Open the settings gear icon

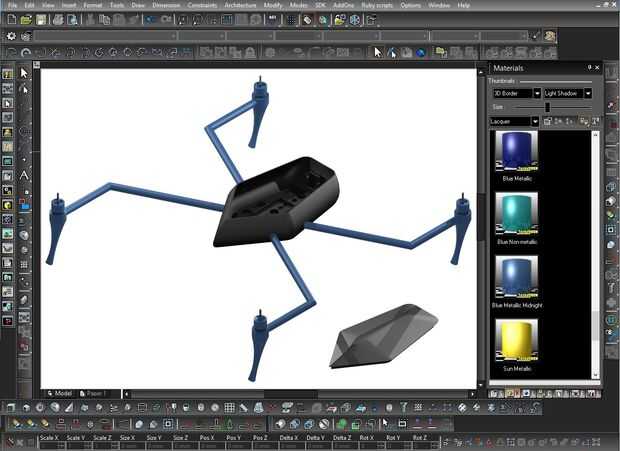[x=11, y=36]
